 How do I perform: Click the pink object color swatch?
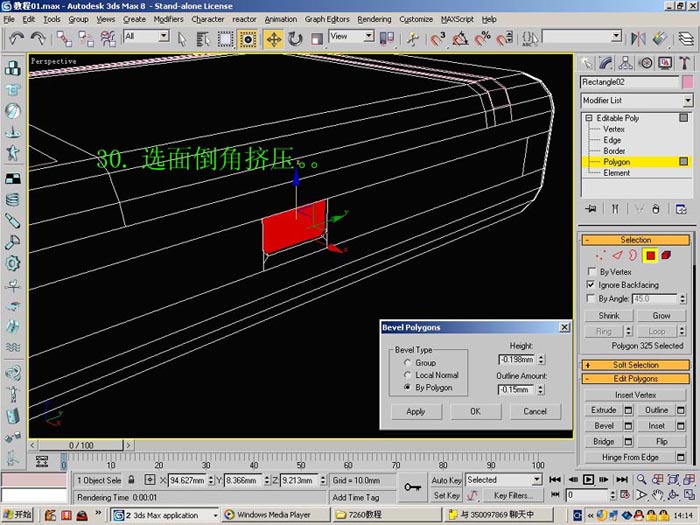coord(688,82)
